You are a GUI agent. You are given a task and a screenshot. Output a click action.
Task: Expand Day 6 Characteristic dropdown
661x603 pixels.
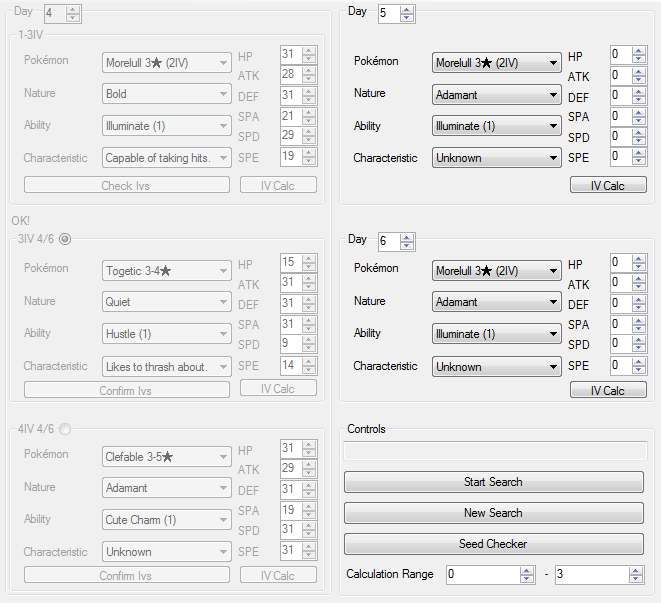pos(496,367)
